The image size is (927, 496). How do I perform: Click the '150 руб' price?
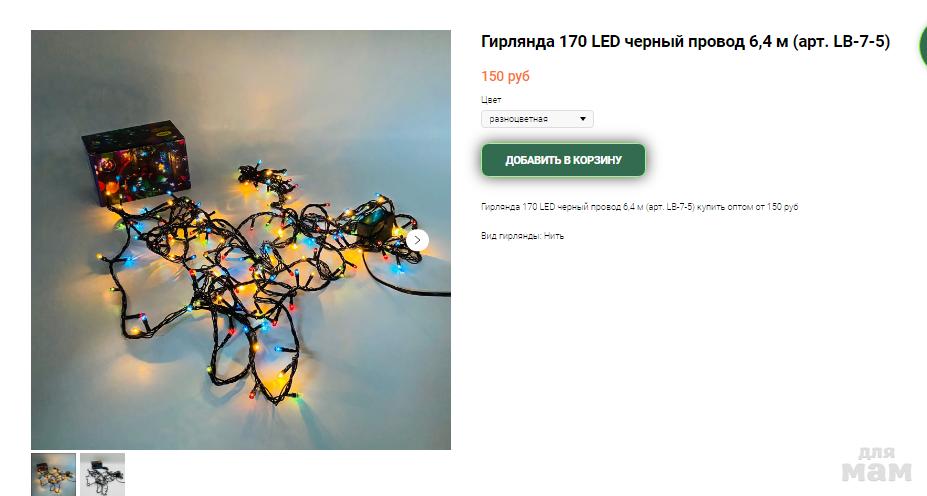point(505,76)
